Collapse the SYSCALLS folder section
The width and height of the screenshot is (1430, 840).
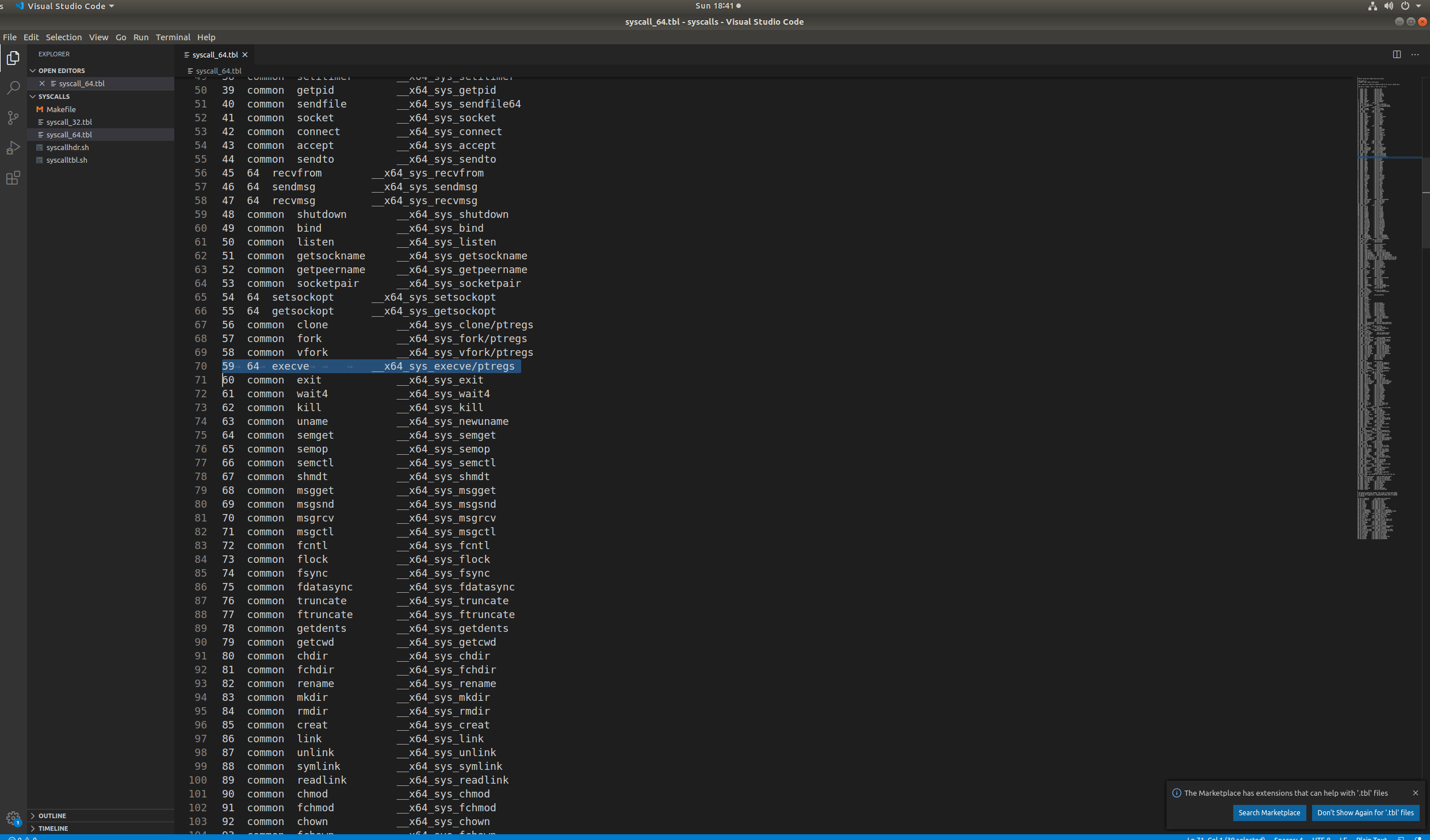click(x=53, y=96)
